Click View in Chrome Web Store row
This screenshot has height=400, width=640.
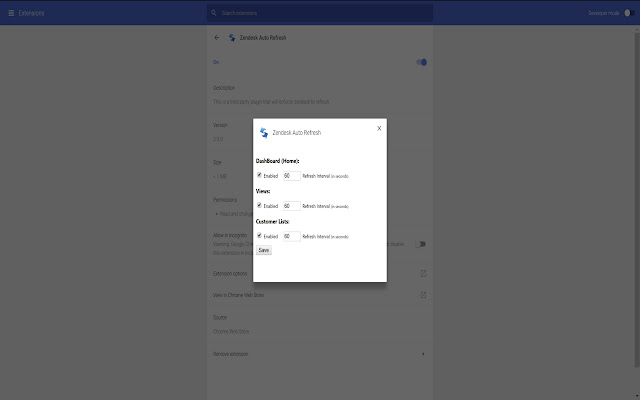click(320, 295)
